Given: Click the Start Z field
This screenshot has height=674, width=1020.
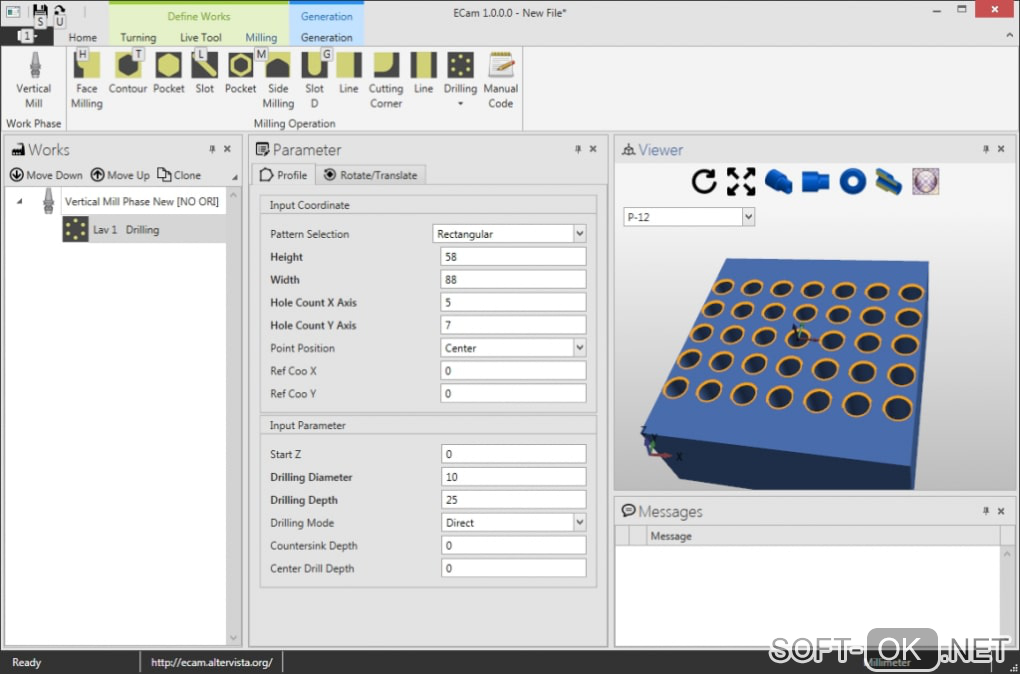Looking at the screenshot, I should coord(513,454).
